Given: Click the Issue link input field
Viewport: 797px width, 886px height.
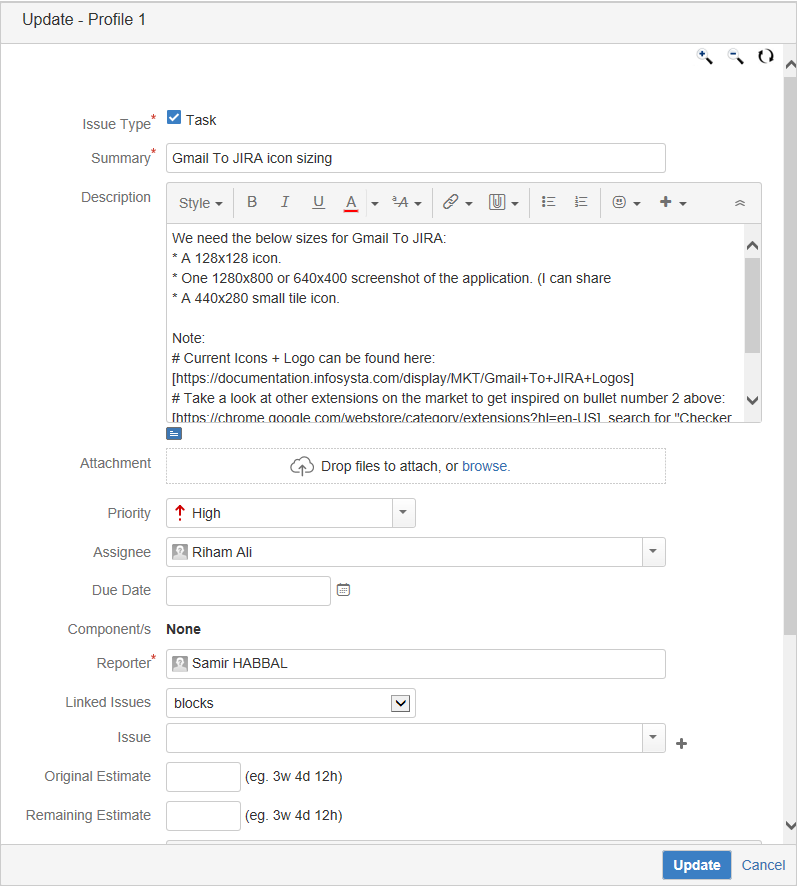Looking at the screenshot, I should [x=404, y=738].
